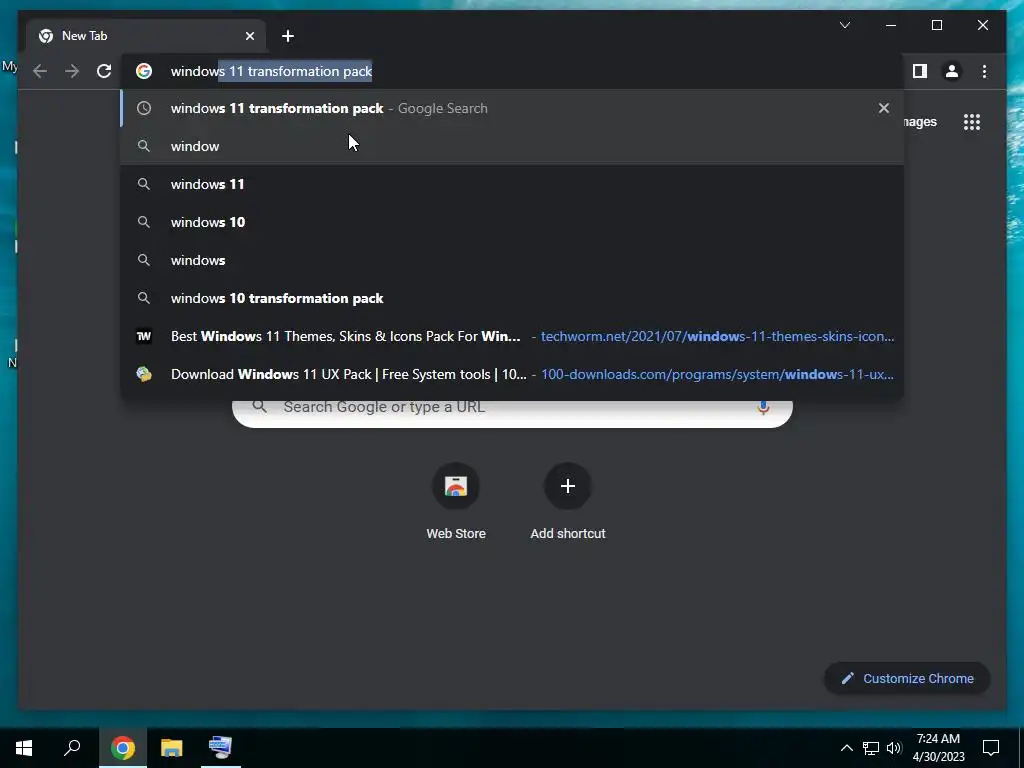Open File Explorer from the taskbar
This screenshot has width=1024, height=768.
[172, 748]
